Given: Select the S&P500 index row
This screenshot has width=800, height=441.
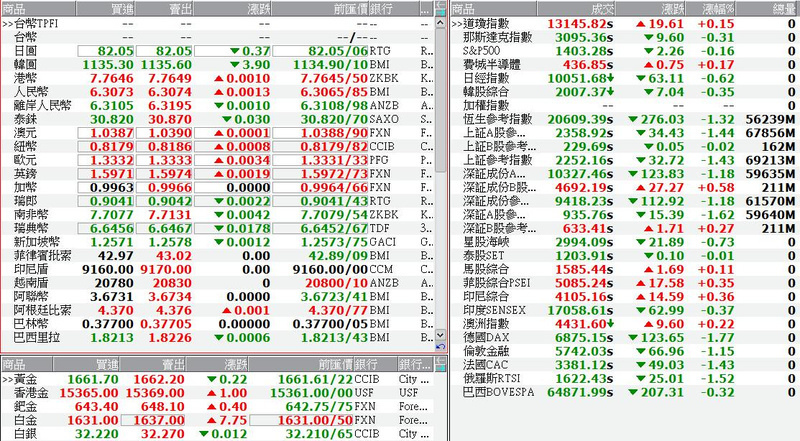Looking at the screenshot, I should (x=625, y=51).
